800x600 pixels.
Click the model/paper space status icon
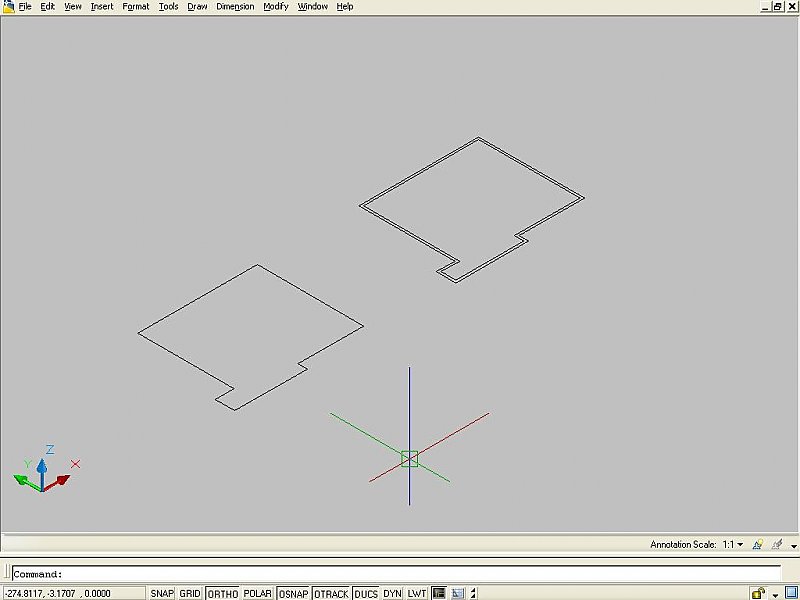pyautogui.click(x=458, y=593)
